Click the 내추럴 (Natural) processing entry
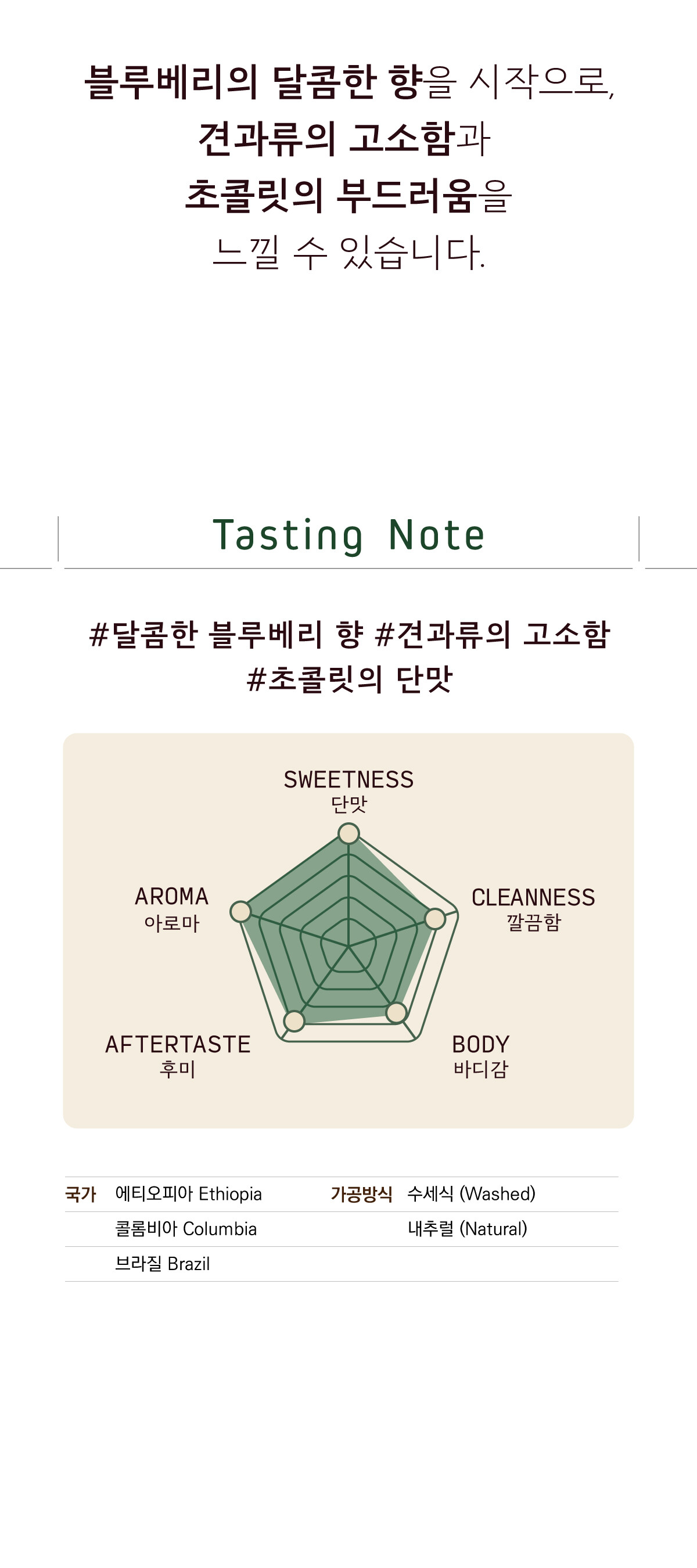Image resolution: width=697 pixels, height=1568 pixels. (x=467, y=1229)
